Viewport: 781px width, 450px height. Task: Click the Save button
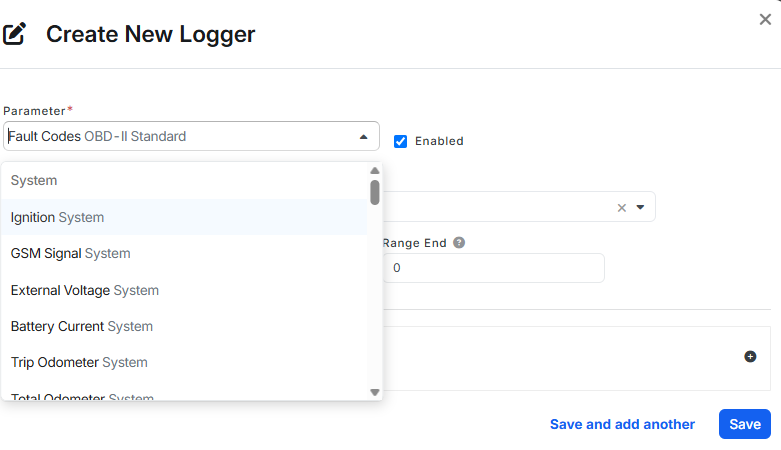pos(745,424)
